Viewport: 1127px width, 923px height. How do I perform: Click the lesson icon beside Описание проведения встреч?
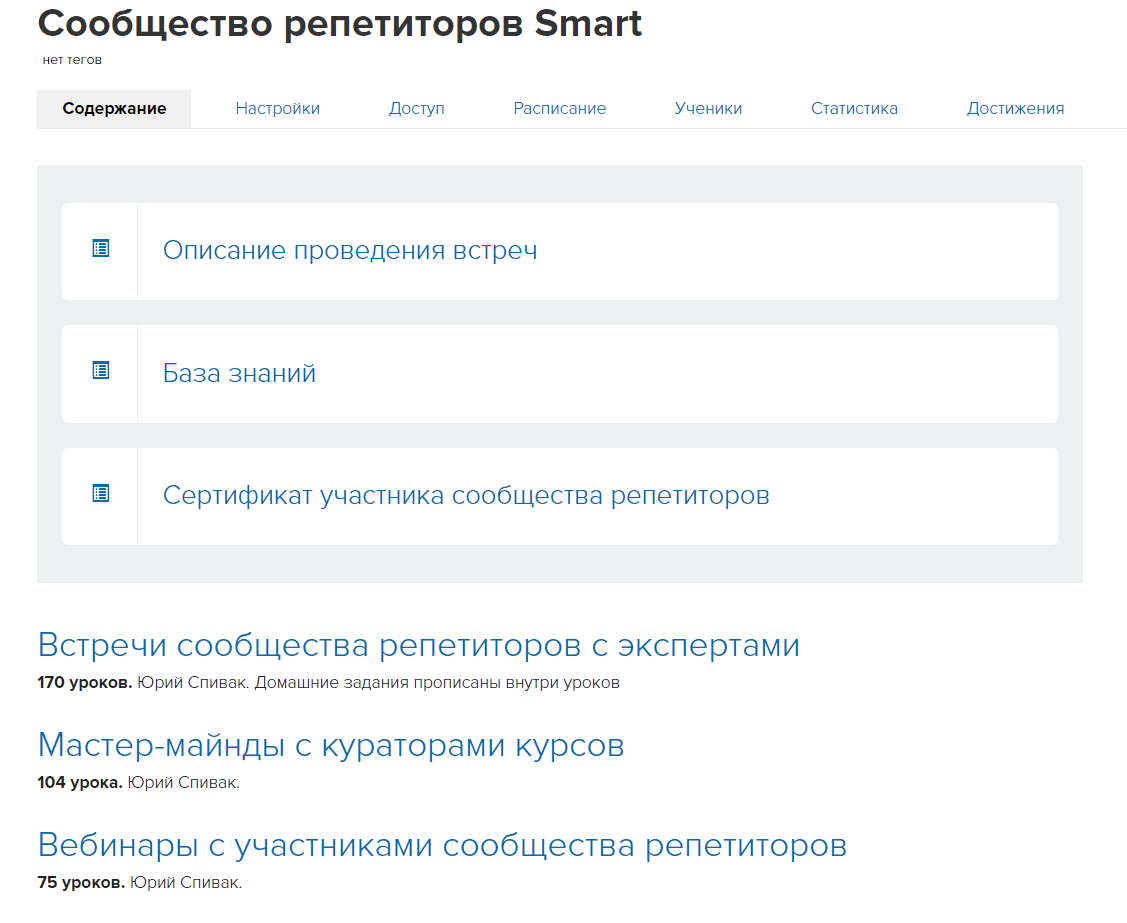[101, 249]
